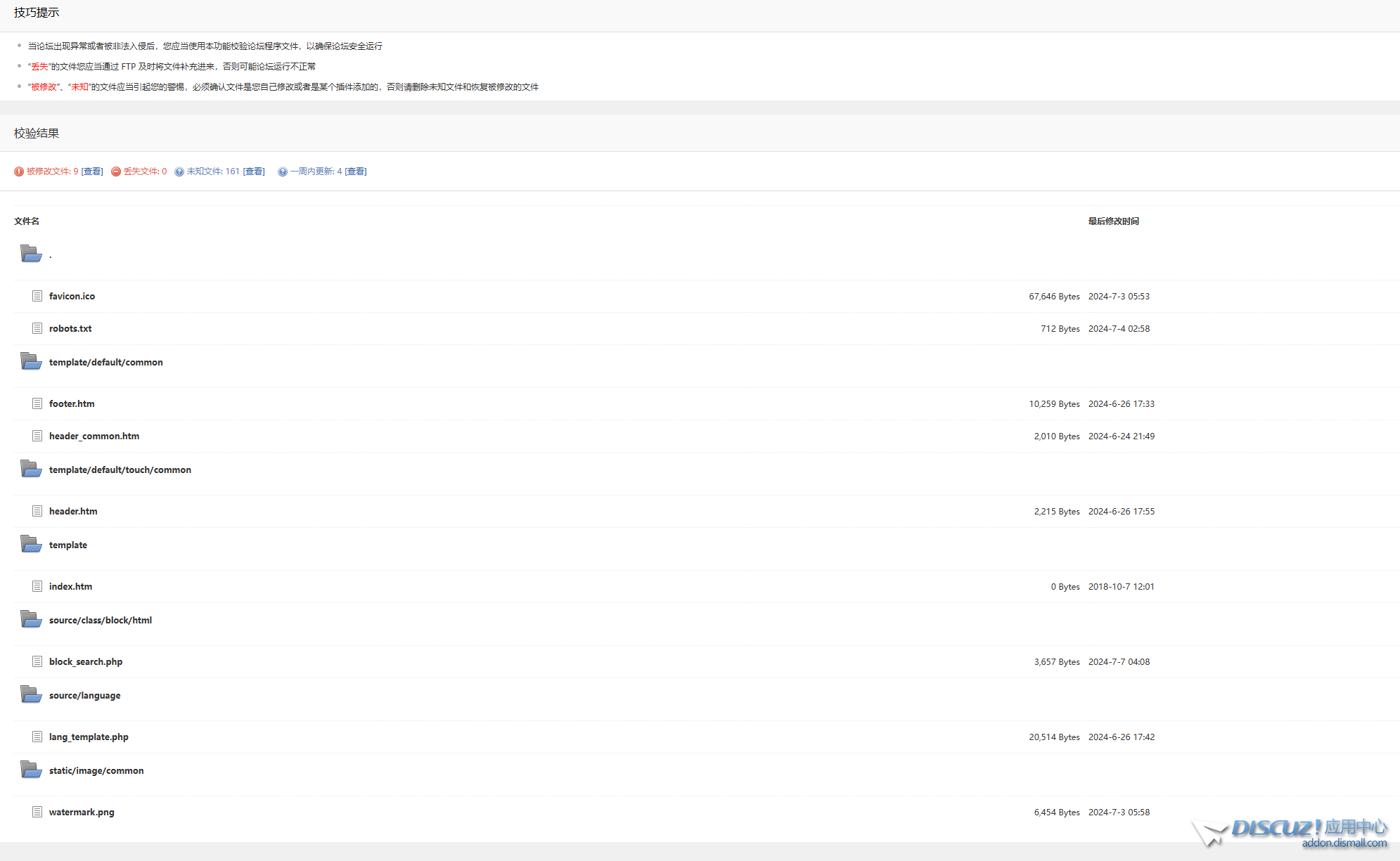1400x861 pixels.
Task: Click the static/image/common folder icon
Action: pos(31,770)
